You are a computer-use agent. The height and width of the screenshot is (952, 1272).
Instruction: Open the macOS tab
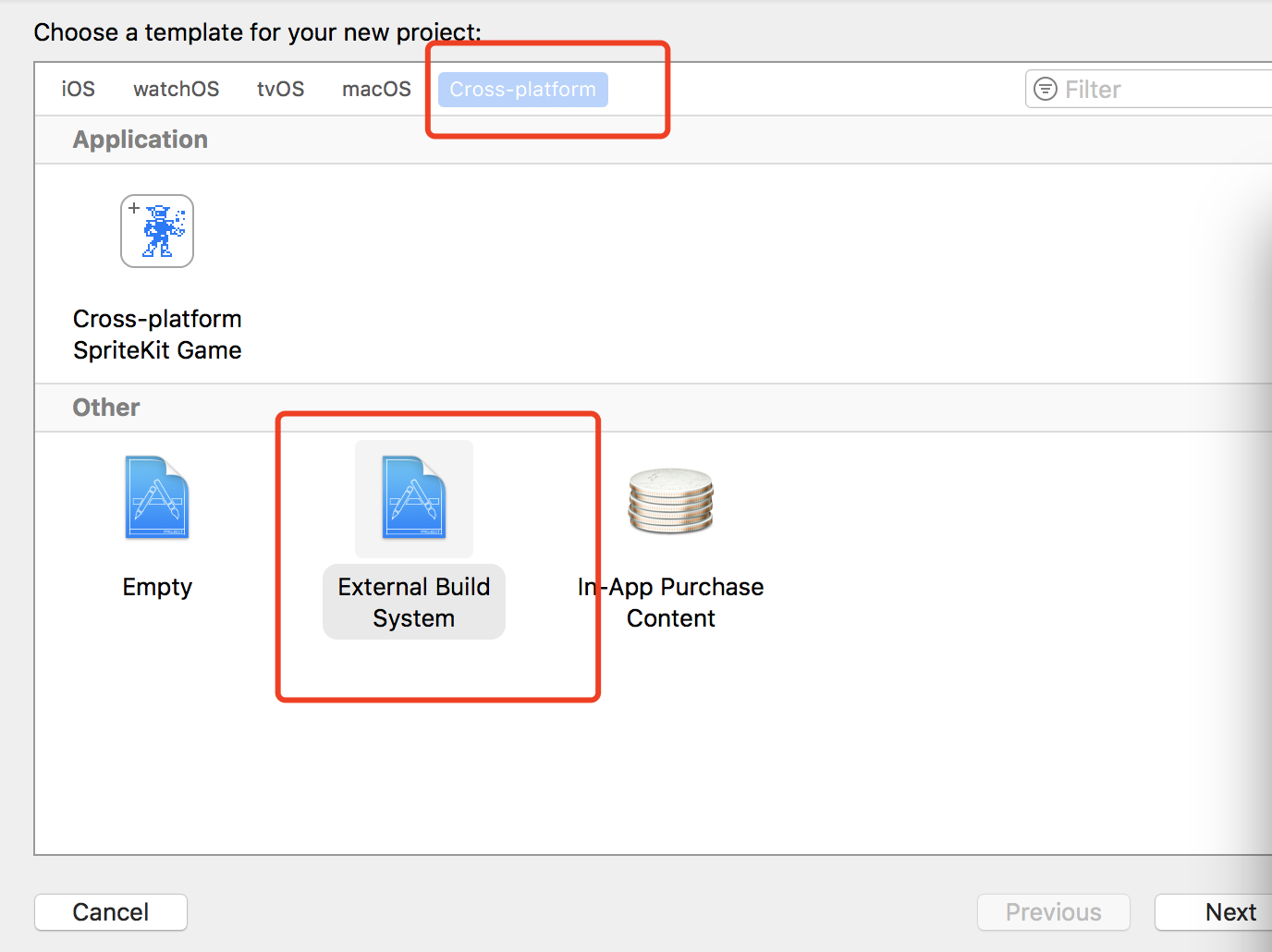point(376,89)
